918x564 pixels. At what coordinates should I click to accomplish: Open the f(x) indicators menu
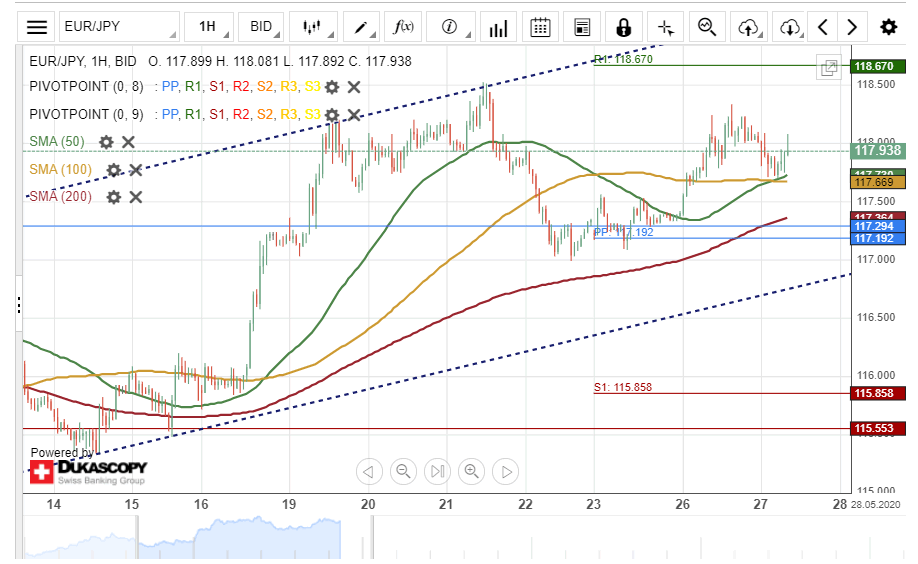point(404,27)
